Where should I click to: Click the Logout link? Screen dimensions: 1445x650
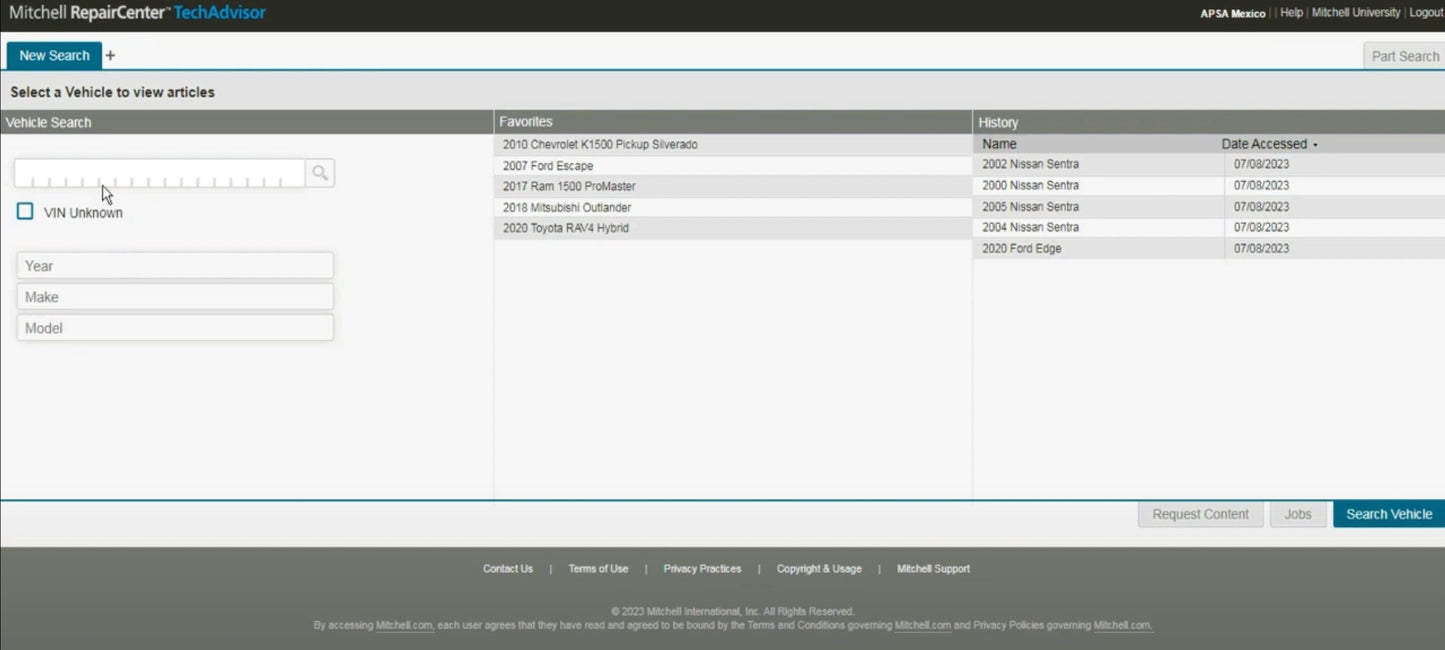click(x=1427, y=13)
